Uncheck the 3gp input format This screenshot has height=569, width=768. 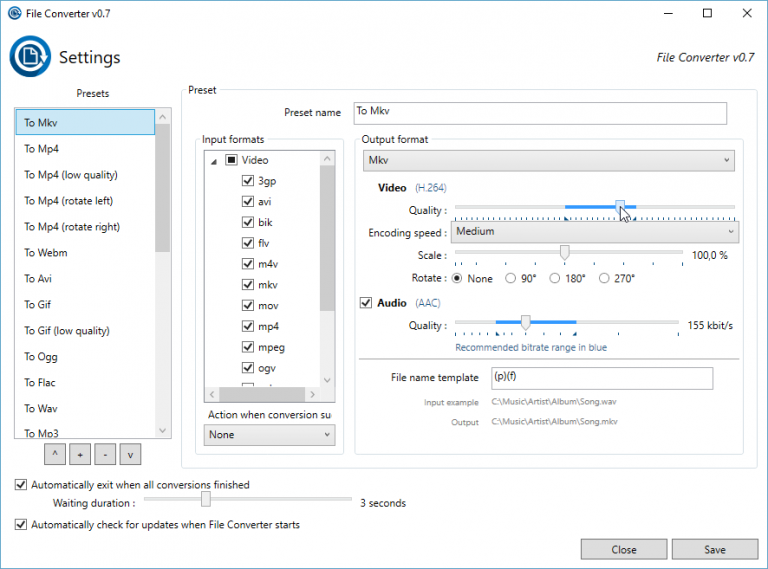[248, 181]
